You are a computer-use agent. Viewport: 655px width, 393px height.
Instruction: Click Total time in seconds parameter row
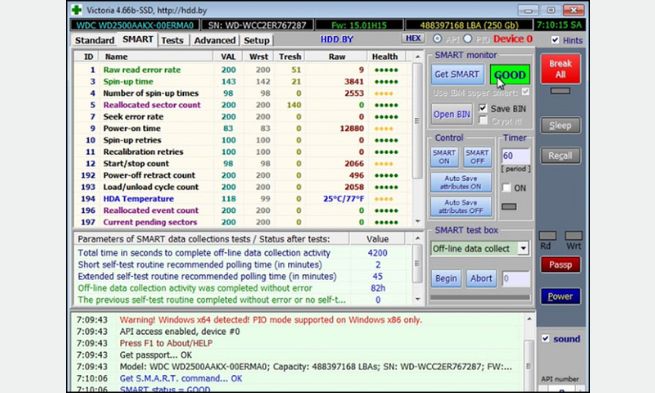tap(243, 253)
